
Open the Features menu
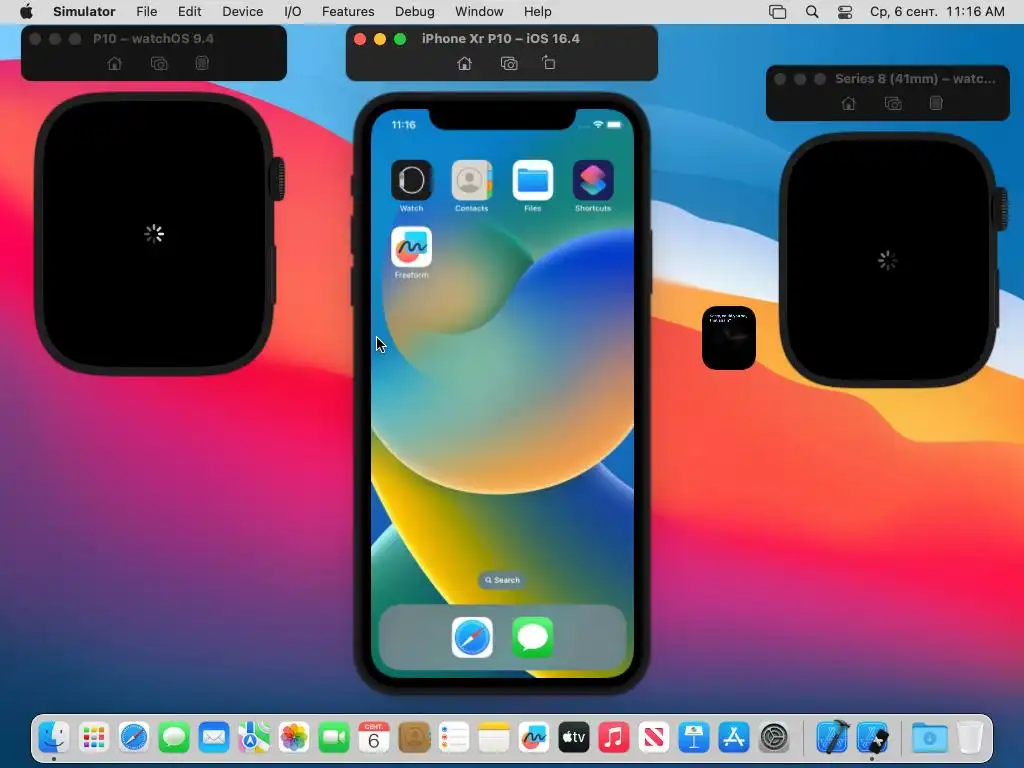click(348, 12)
